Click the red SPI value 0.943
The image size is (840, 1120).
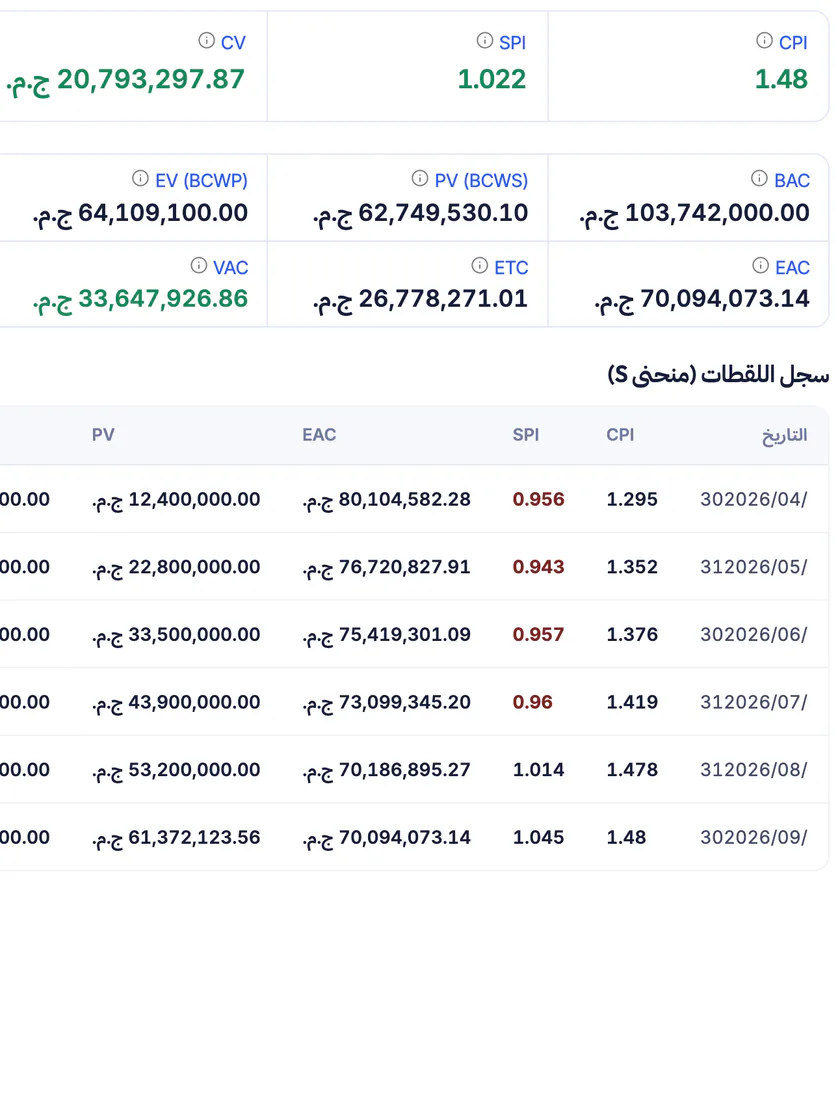539,567
